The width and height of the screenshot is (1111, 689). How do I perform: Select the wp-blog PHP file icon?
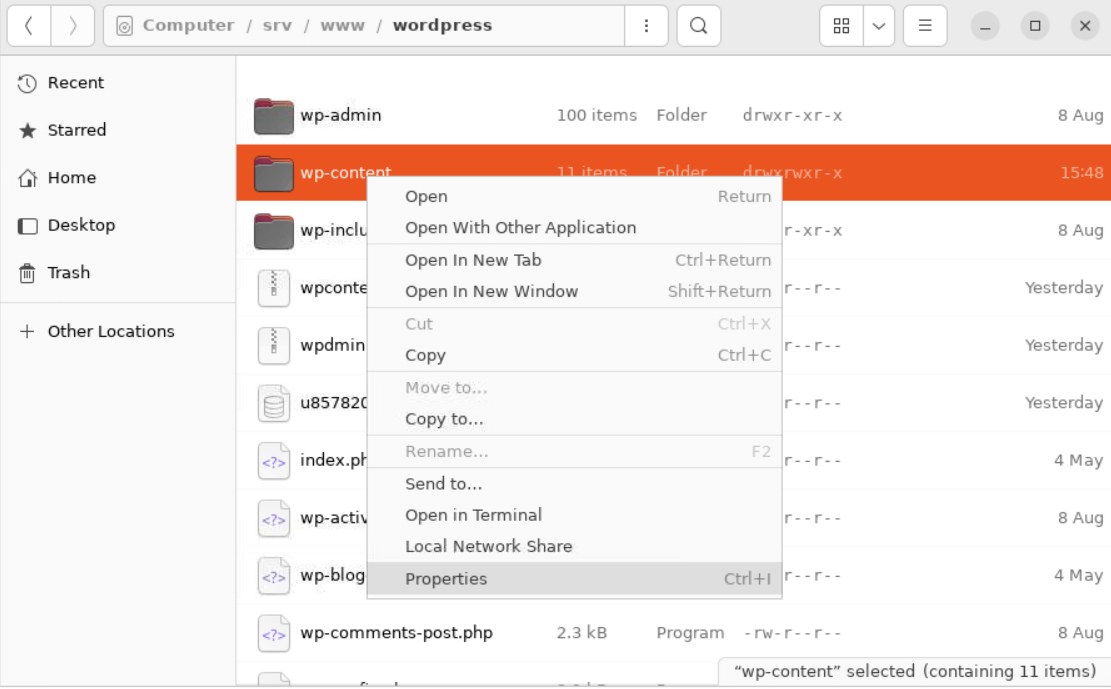point(273,576)
